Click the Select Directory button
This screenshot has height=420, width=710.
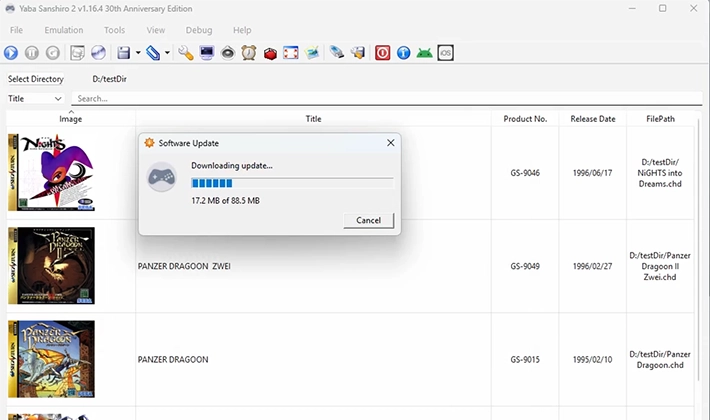click(x=35, y=79)
